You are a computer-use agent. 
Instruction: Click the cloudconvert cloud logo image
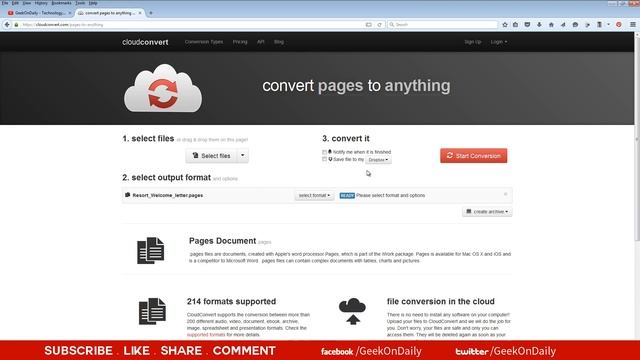click(163, 88)
